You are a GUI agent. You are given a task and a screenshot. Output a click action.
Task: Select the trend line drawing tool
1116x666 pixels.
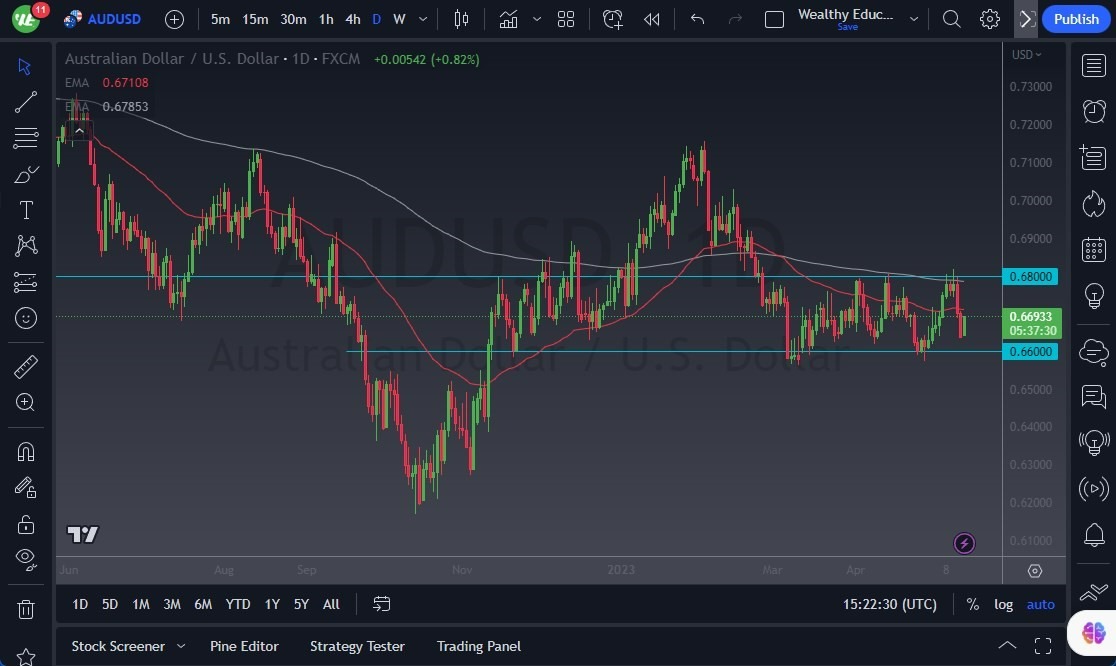click(25, 102)
